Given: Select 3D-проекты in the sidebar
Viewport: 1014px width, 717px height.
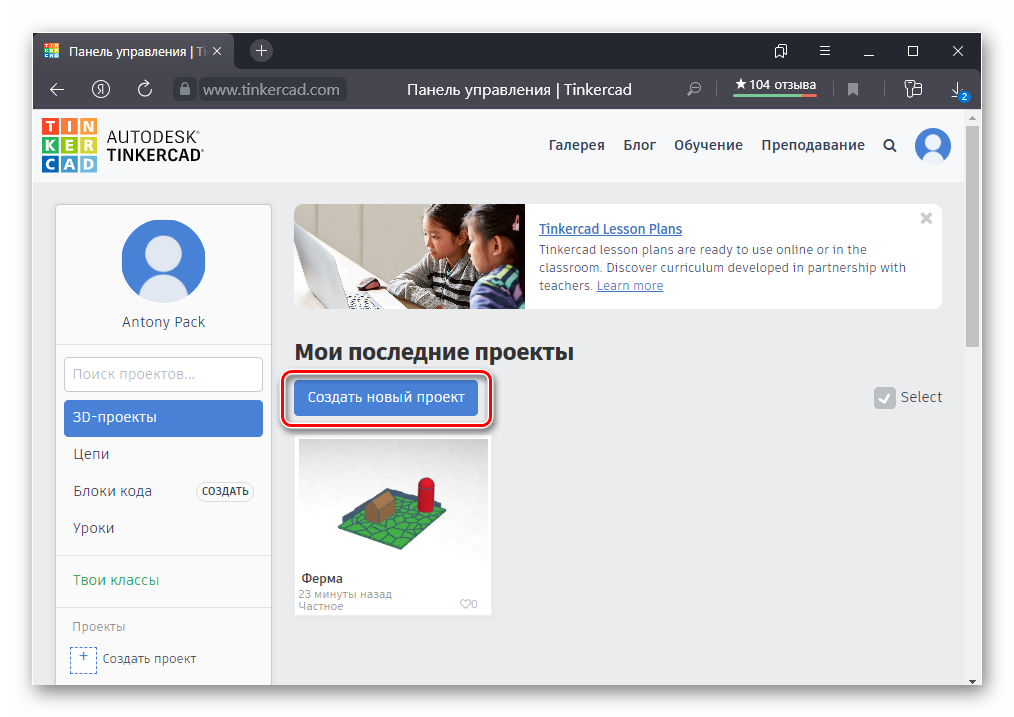Looking at the screenshot, I should (163, 418).
